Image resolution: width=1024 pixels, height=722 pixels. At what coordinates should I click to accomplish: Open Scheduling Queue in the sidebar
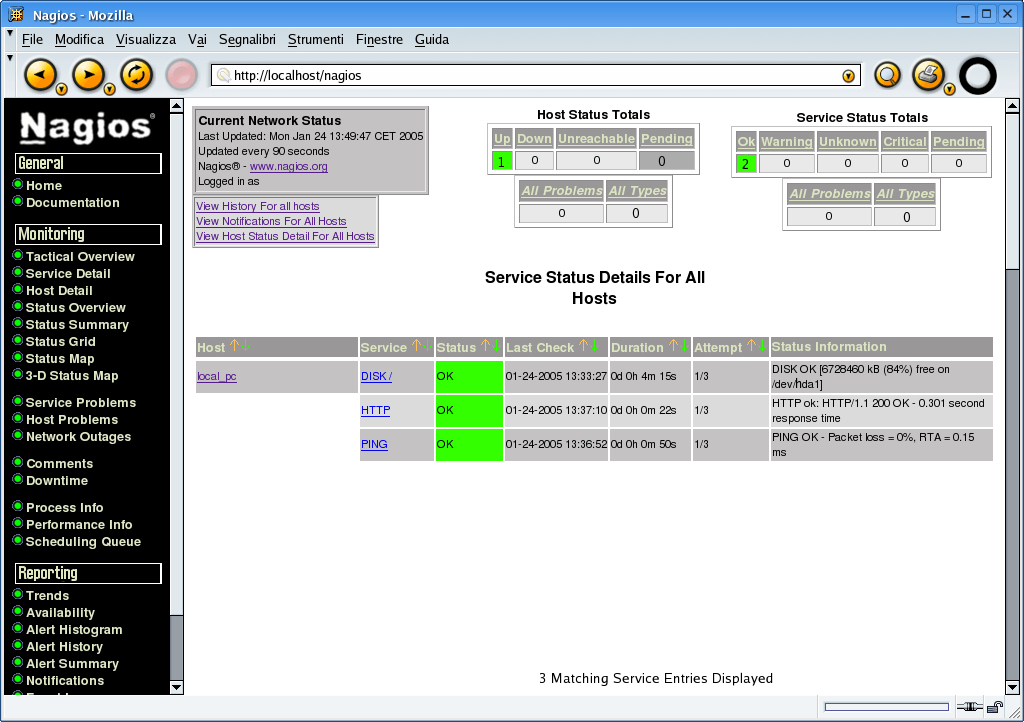(x=84, y=542)
